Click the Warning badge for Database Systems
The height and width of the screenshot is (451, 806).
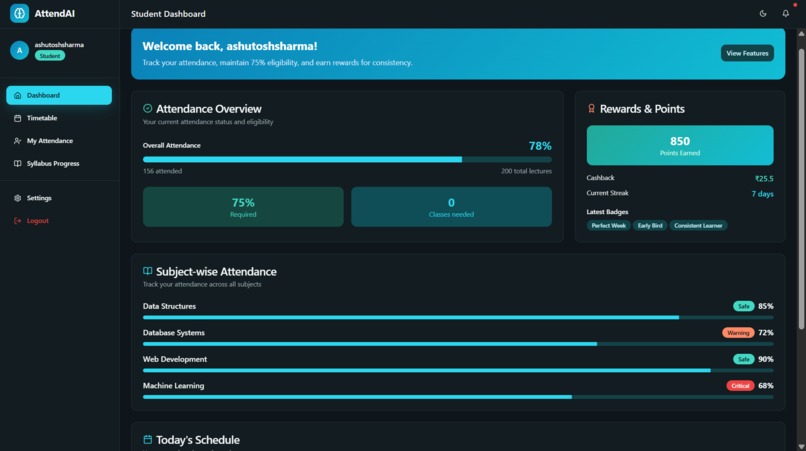[738, 333]
